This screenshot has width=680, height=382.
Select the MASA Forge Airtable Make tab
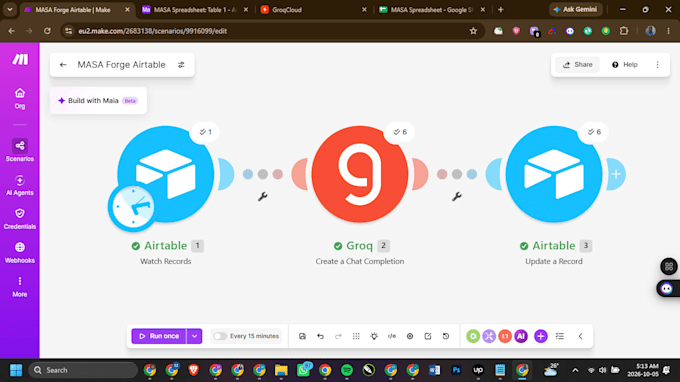coord(77,10)
